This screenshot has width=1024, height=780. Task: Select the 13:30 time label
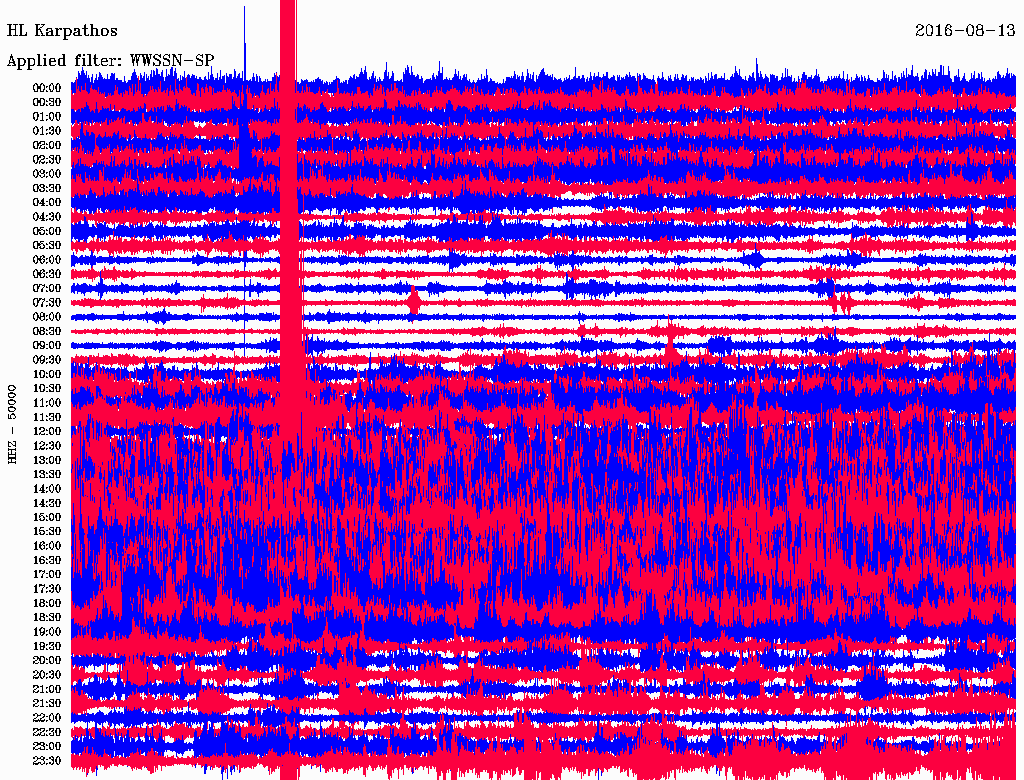47,474
